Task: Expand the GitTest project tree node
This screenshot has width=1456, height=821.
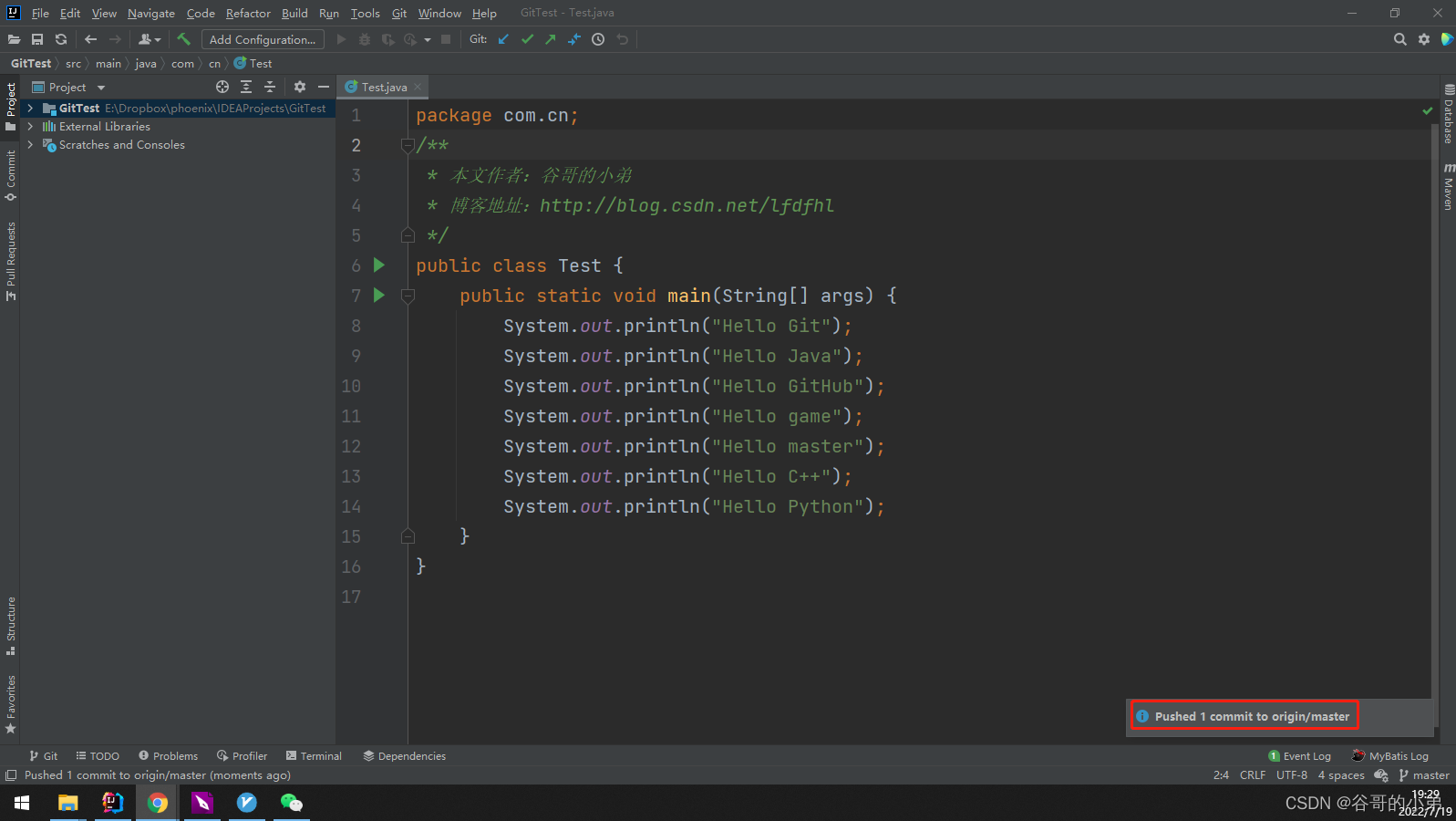Action: point(30,109)
